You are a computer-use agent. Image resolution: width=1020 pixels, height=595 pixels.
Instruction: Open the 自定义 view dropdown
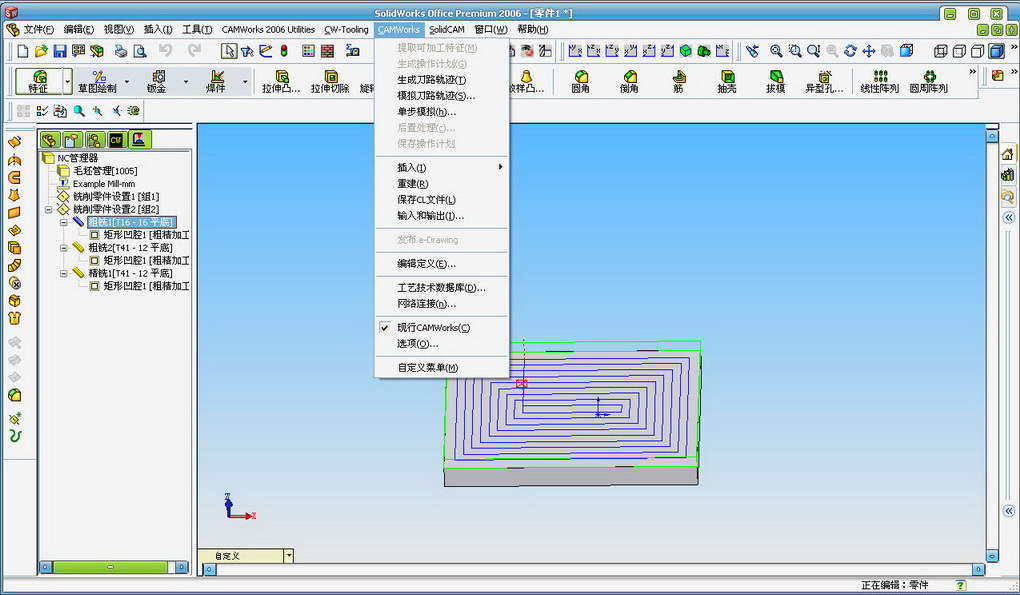tap(289, 556)
